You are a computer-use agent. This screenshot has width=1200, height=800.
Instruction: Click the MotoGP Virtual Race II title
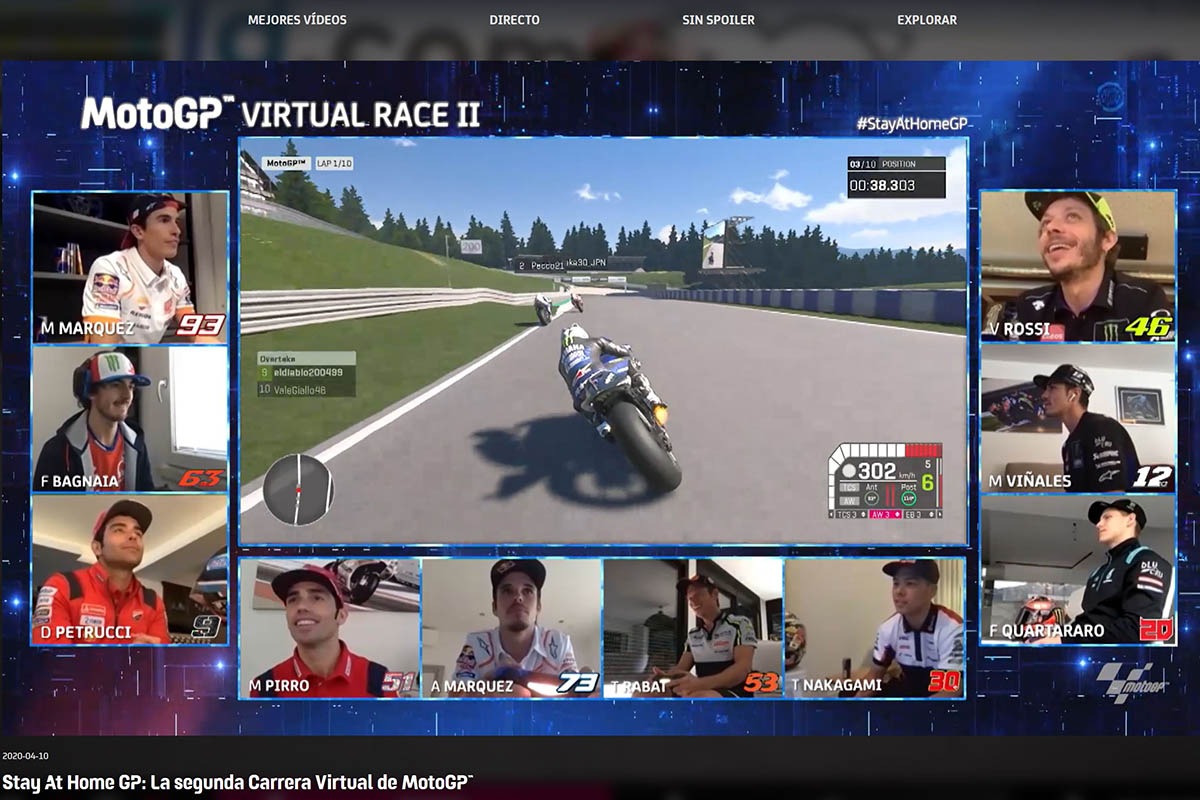click(x=280, y=113)
